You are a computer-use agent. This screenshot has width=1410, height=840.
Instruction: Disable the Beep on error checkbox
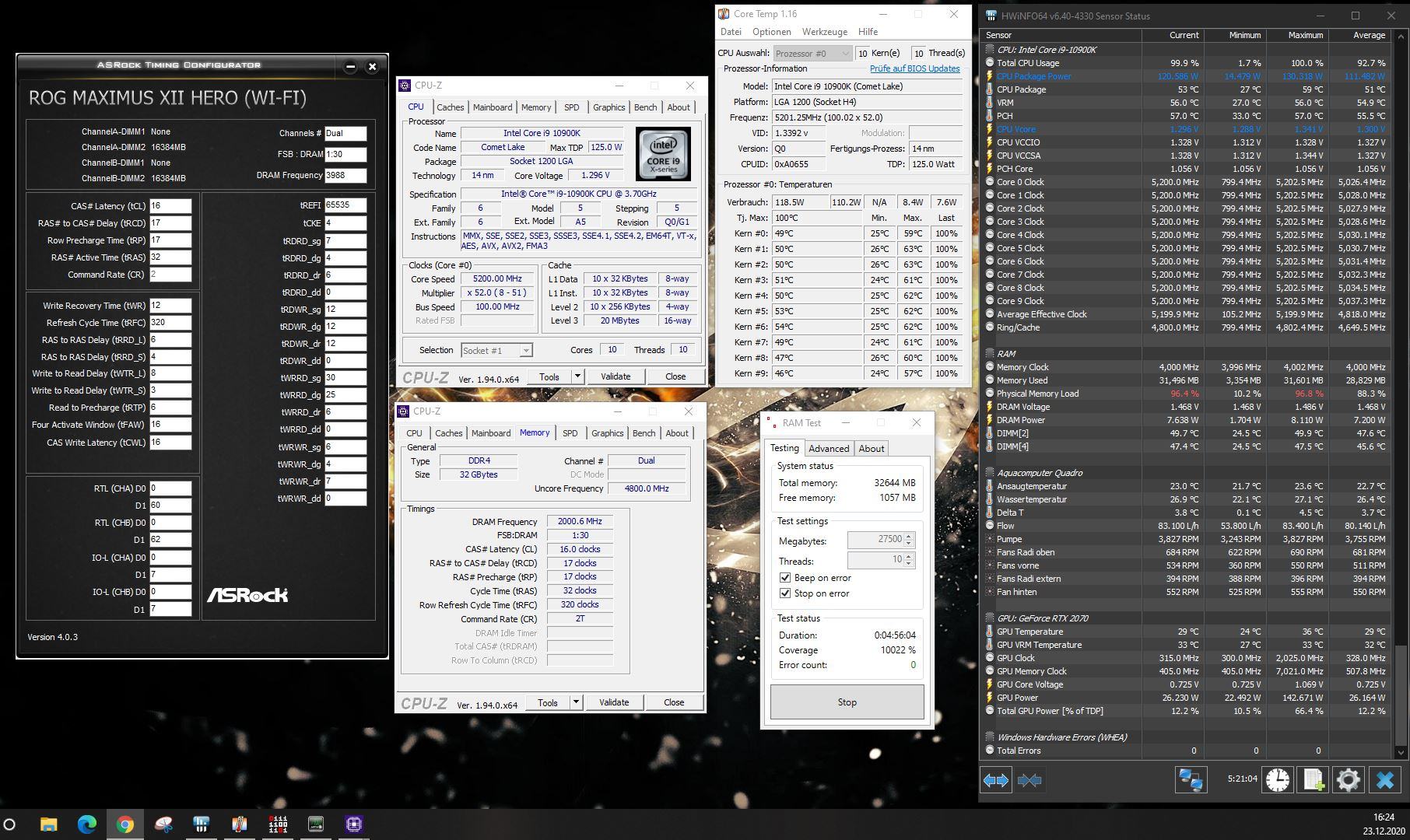tap(785, 578)
